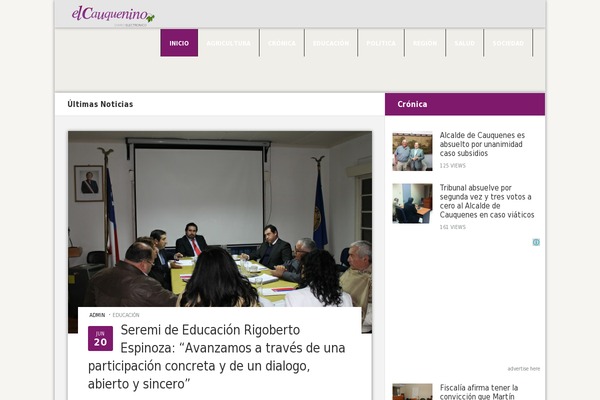Viewport: 600px width, 400px height.
Task: Click the 'advertise here' link
Action: click(x=523, y=369)
